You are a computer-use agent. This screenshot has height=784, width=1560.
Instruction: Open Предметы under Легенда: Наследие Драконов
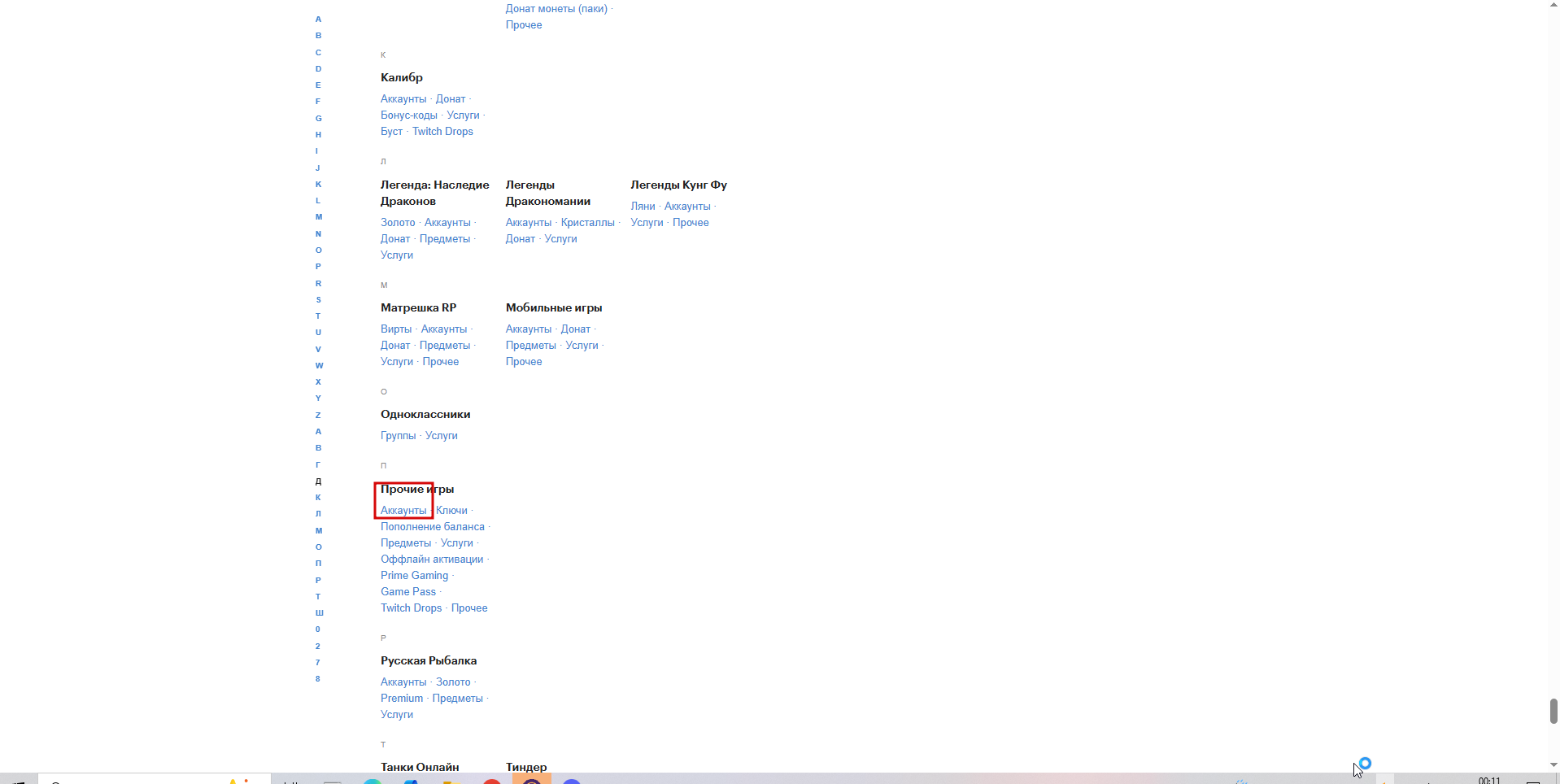point(445,239)
